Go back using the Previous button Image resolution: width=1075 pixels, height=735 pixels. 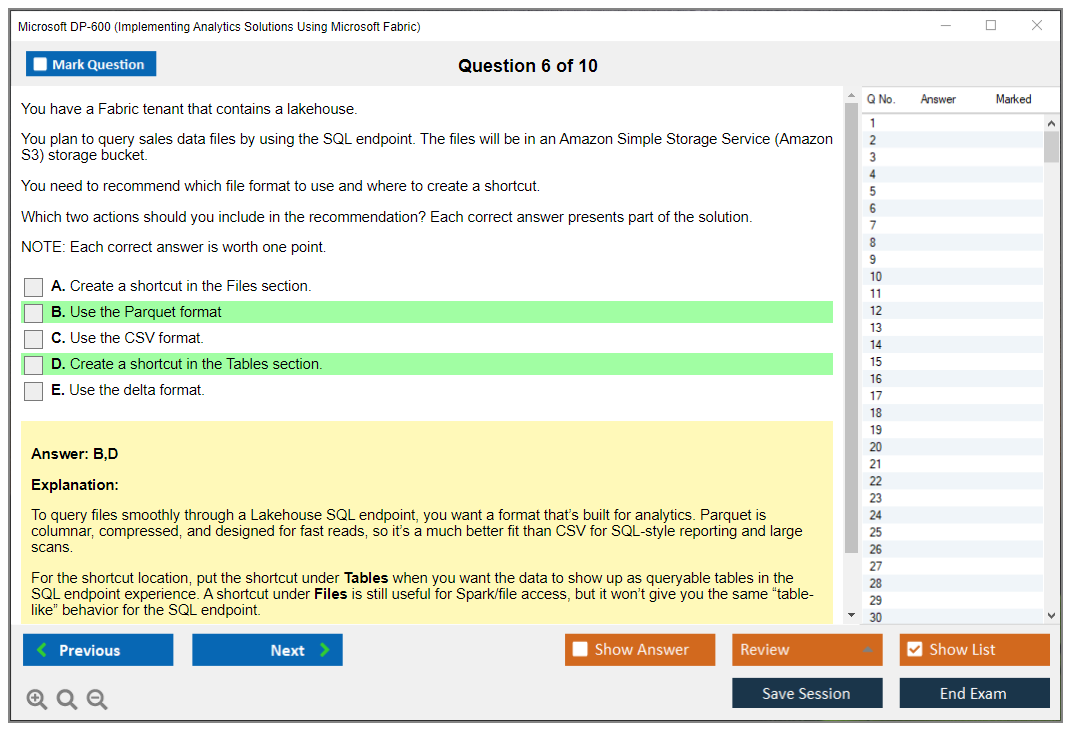[x=97, y=649]
